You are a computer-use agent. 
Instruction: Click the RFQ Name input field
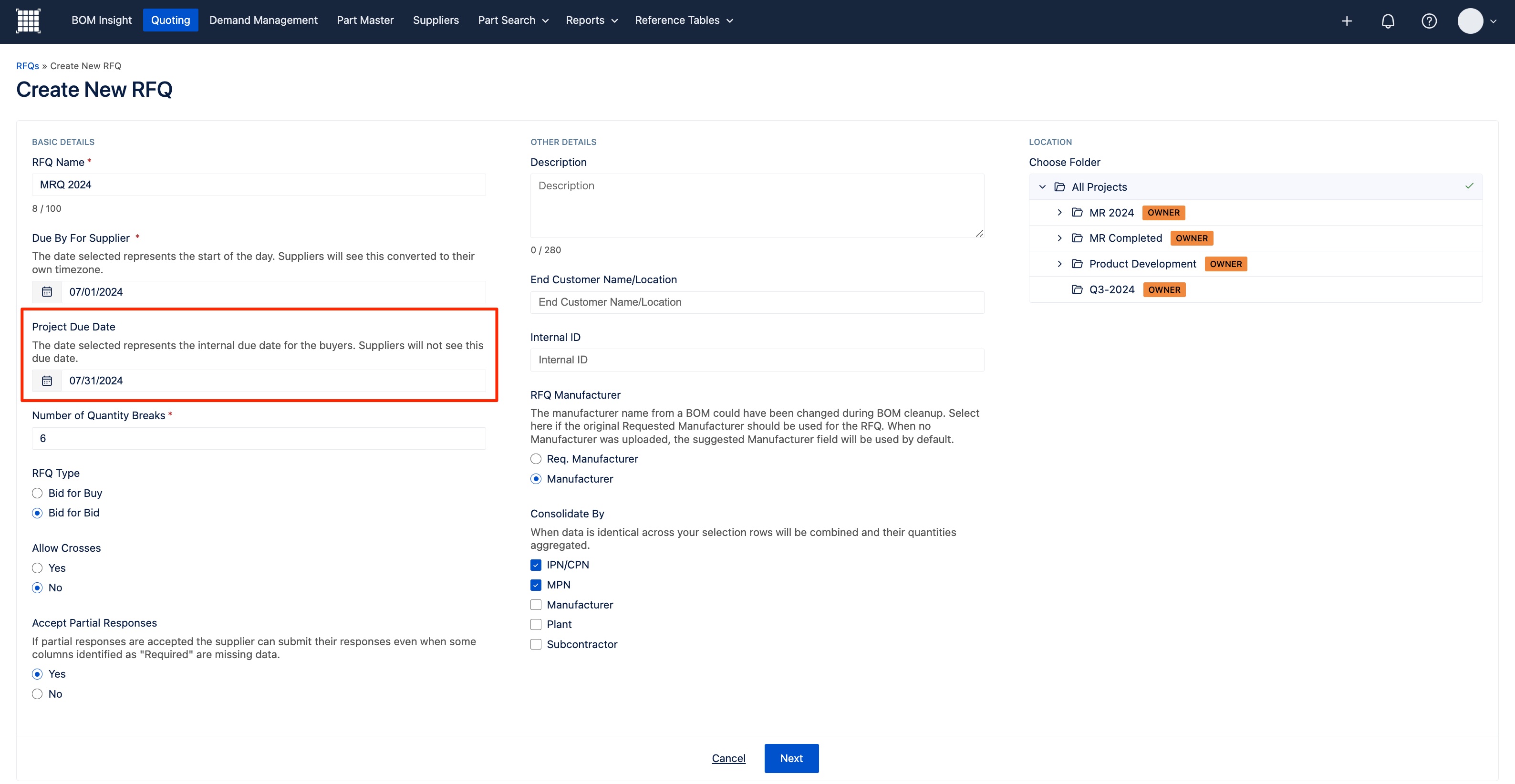[x=259, y=185]
